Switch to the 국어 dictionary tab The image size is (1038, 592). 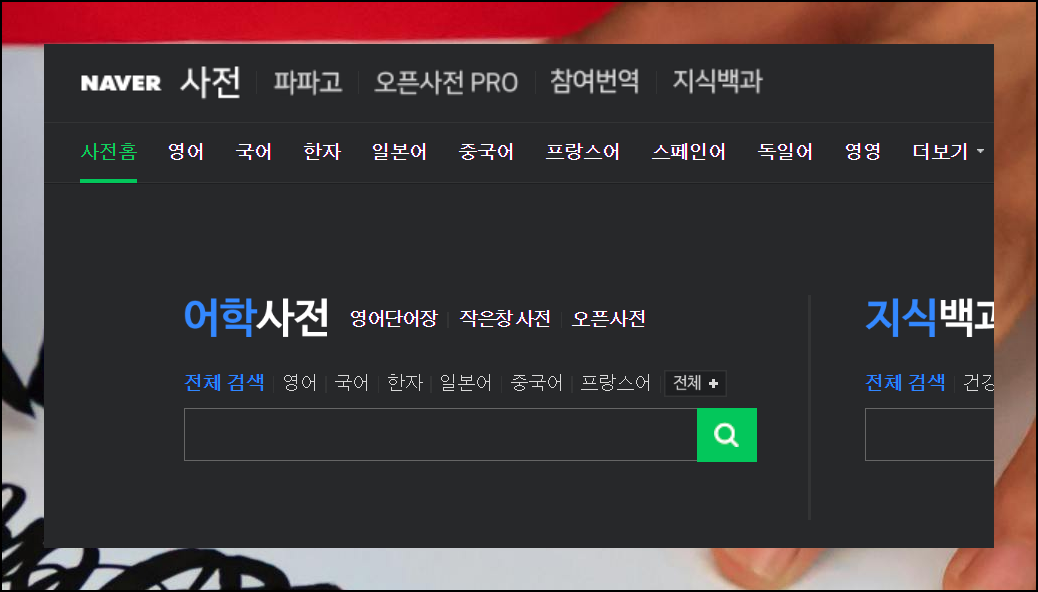[254, 152]
